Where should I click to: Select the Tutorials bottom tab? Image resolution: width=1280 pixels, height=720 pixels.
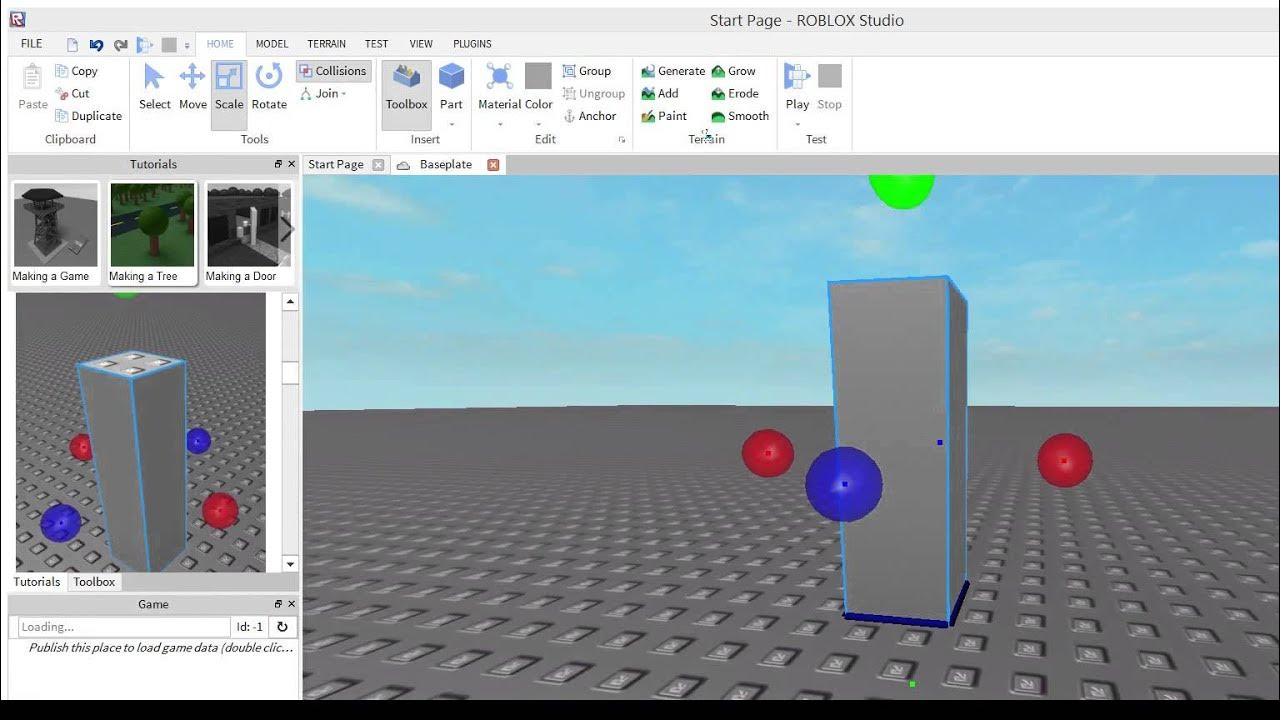pyautogui.click(x=37, y=582)
